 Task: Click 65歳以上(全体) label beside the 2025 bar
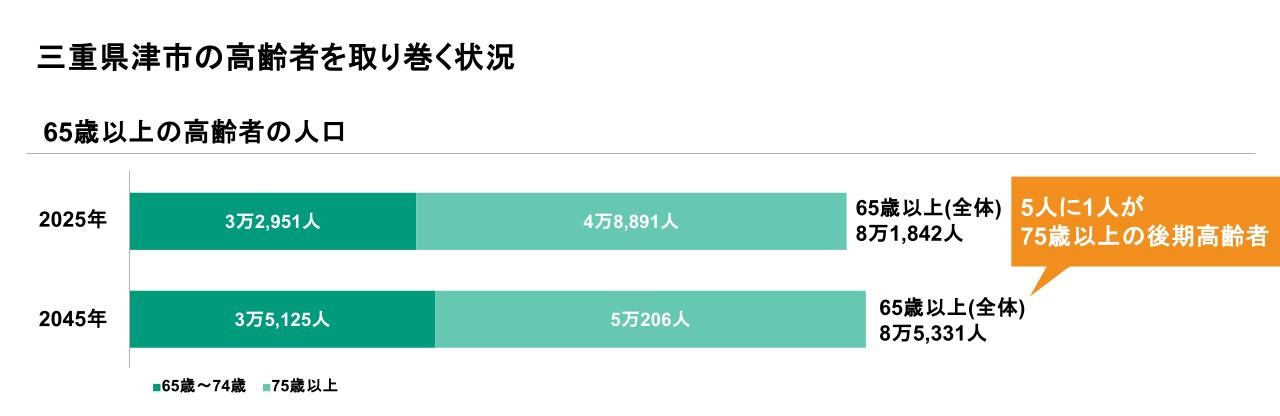pyautogui.click(x=928, y=208)
